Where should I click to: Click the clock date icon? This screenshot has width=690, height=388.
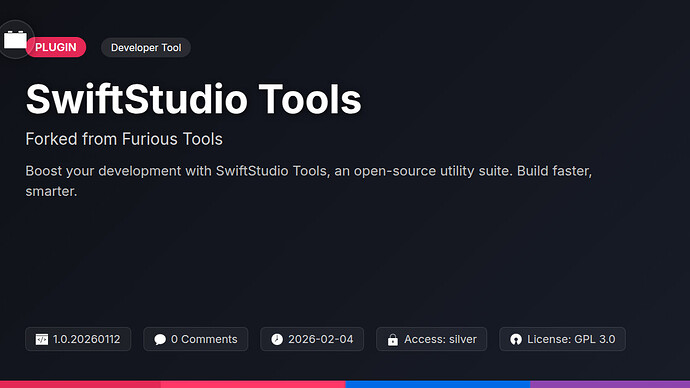(277, 339)
